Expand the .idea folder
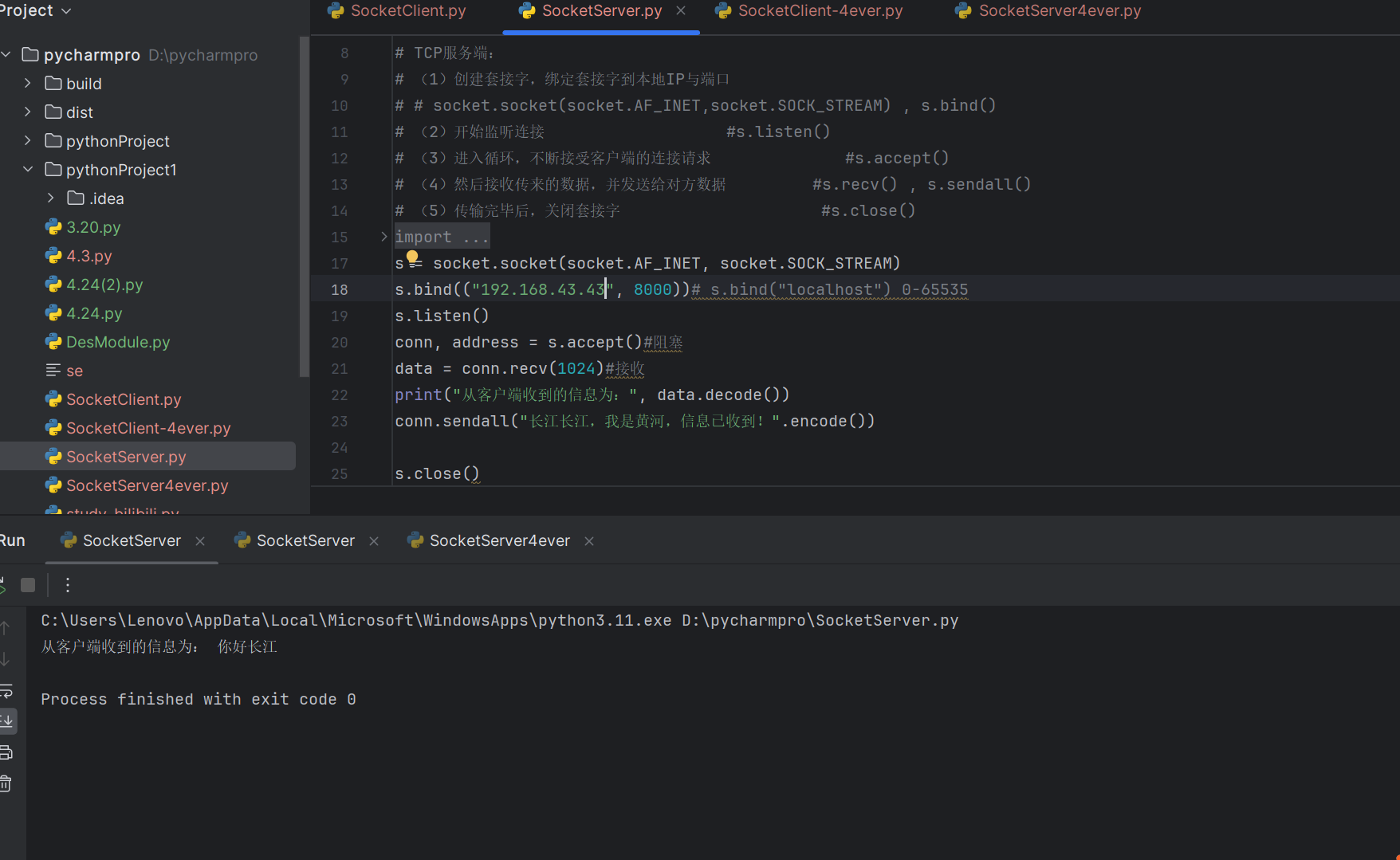Viewport: 1400px width, 860px height. point(51,198)
